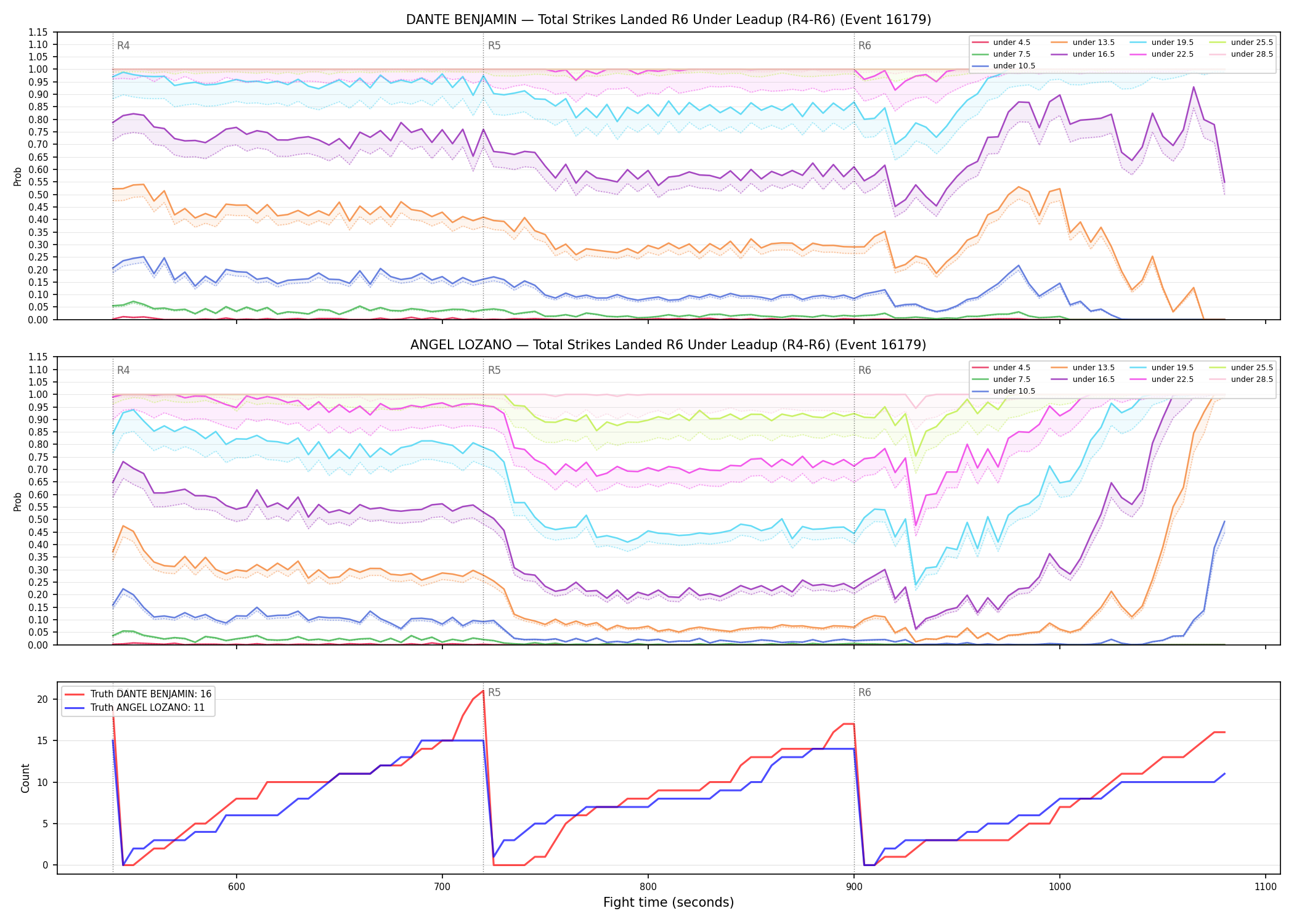
Task: Pick 'under 25.5' in Angel Lozano legend
Action: [1241, 368]
